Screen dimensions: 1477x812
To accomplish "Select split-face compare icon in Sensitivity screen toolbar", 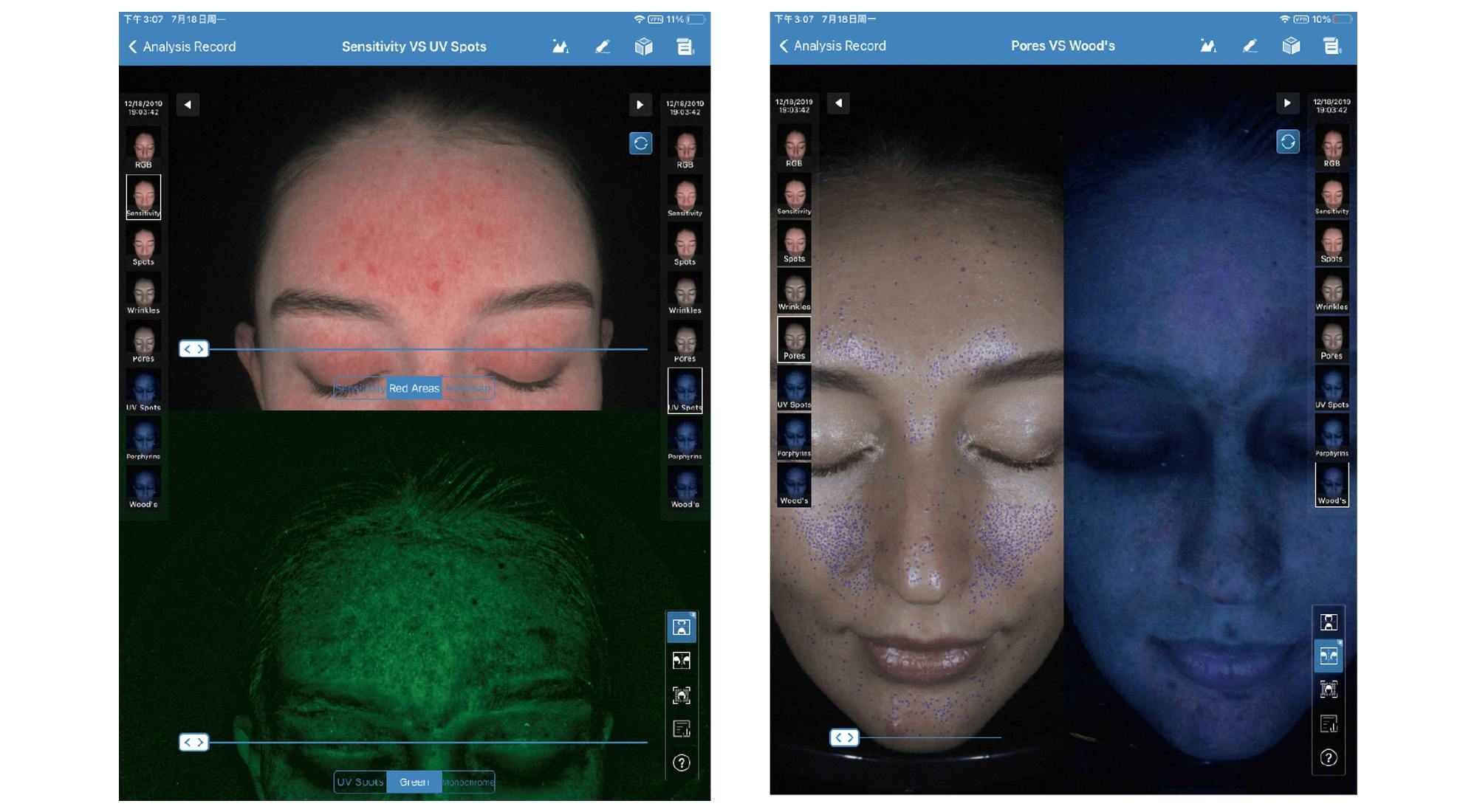I will click(682, 661).
